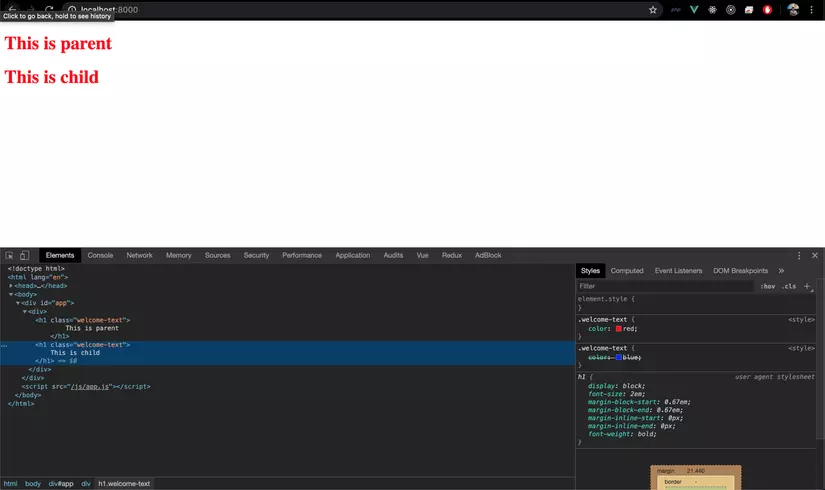The image size is (825, 490).
Task: Open the Application tab
Action: [353, 255]
